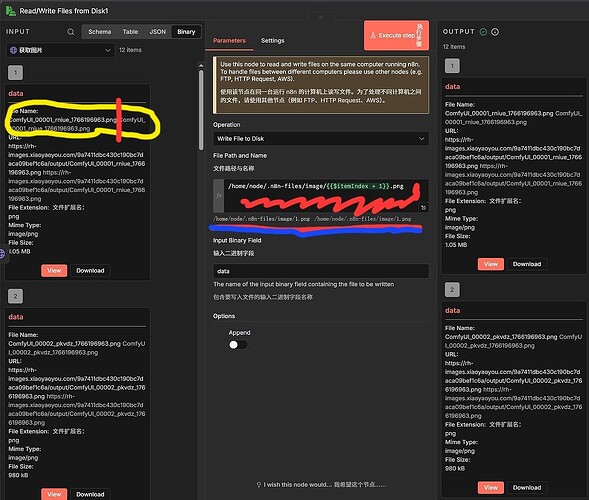This screenshot has height=500, width=589.
Task: Click the Input Binary Field data input
Action: point(321,271)
